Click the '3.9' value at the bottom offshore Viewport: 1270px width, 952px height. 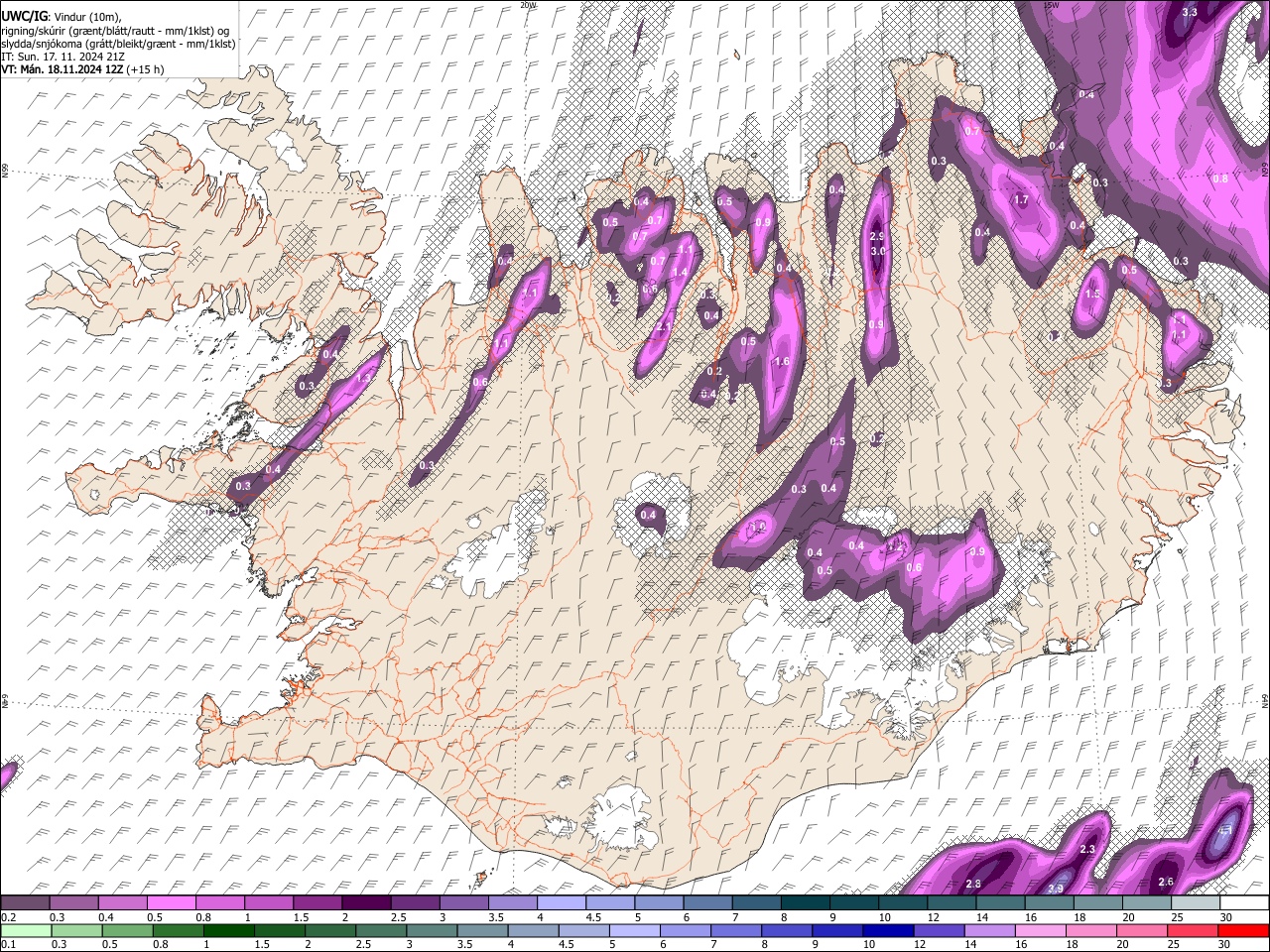click(x=1056, y=888)
